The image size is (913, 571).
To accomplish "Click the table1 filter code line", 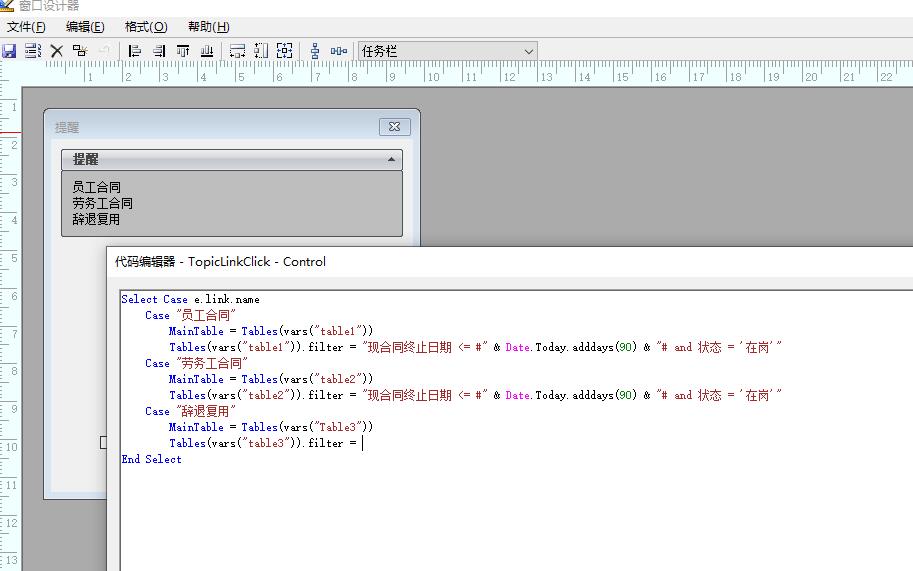I will pos(475,347).
